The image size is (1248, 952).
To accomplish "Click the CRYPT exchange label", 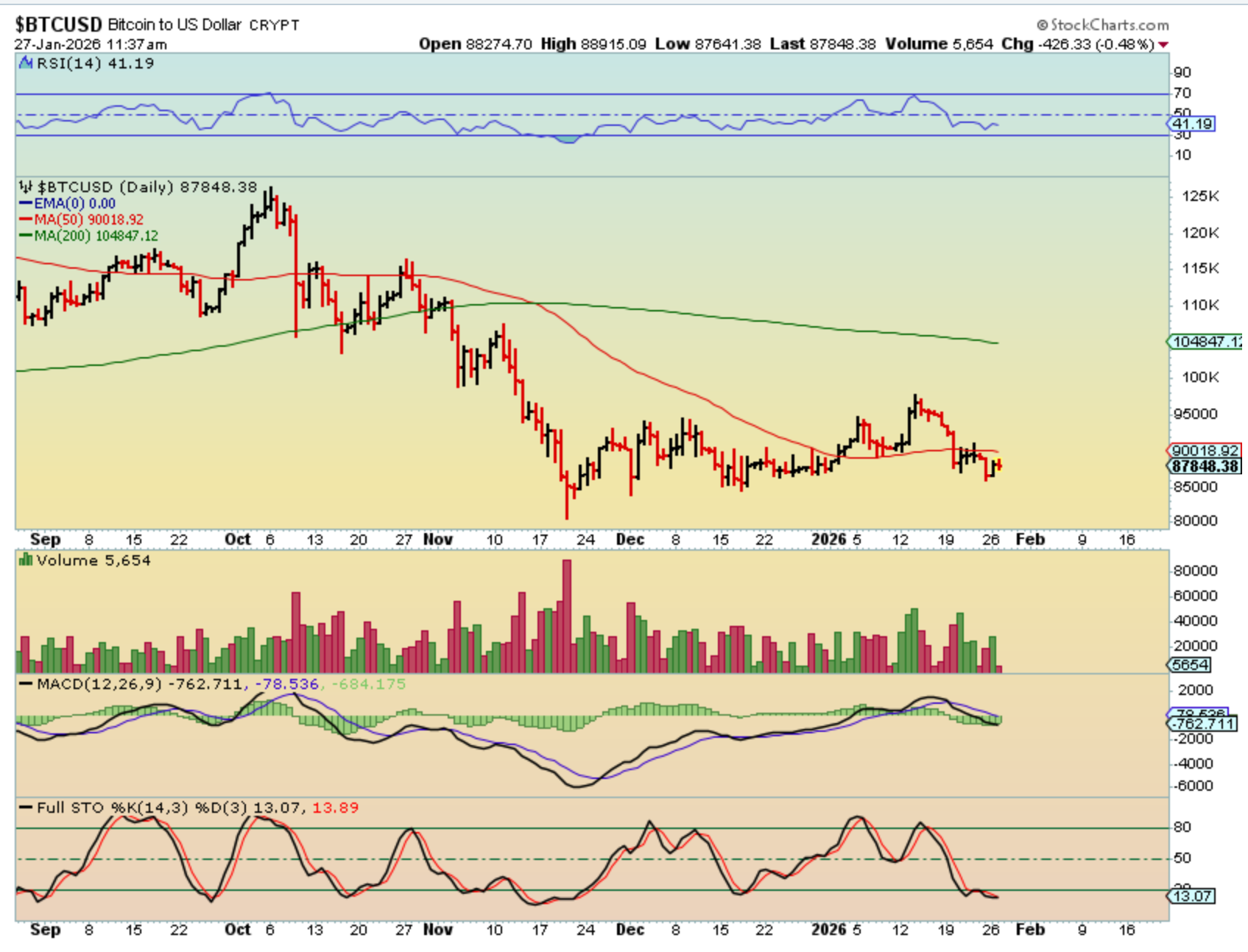I will pyautogui.click(x=274, y=25).
